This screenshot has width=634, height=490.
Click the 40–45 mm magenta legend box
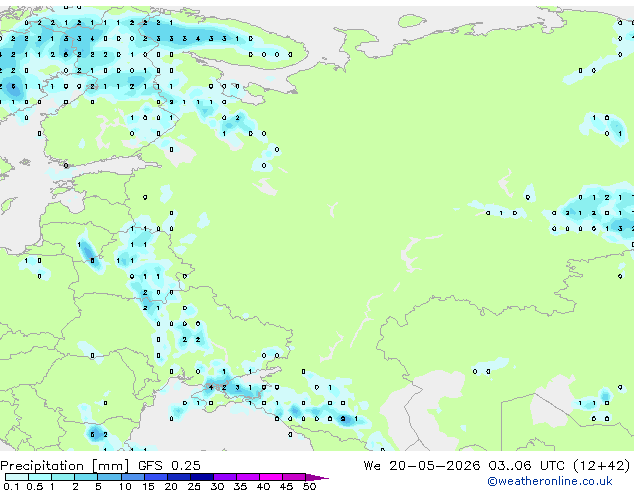point(271,477)
